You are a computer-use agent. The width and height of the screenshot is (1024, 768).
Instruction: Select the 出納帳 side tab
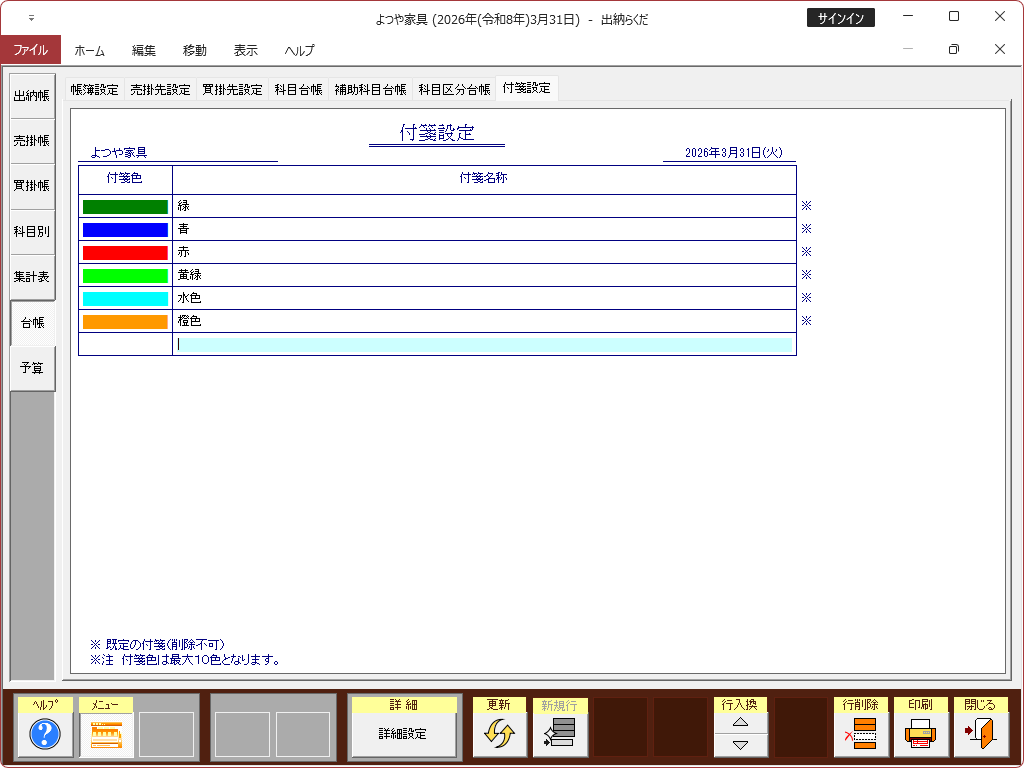click(x=31, y=96)
